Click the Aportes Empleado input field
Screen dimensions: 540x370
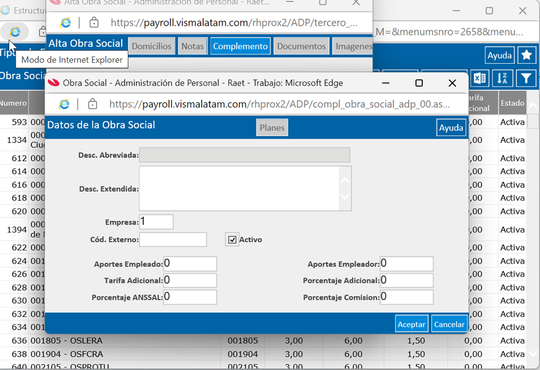[x=190, y=264]
